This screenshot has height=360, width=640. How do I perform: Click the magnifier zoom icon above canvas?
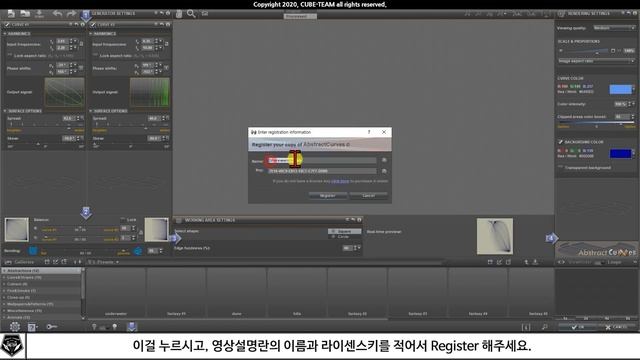point(191,14)
